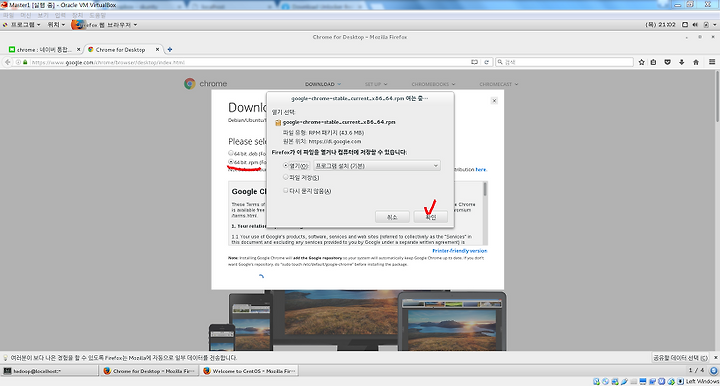Click the 'here' link beside distribution text
Viewport: 720px width, 386px height.
(x=481, y=169)
